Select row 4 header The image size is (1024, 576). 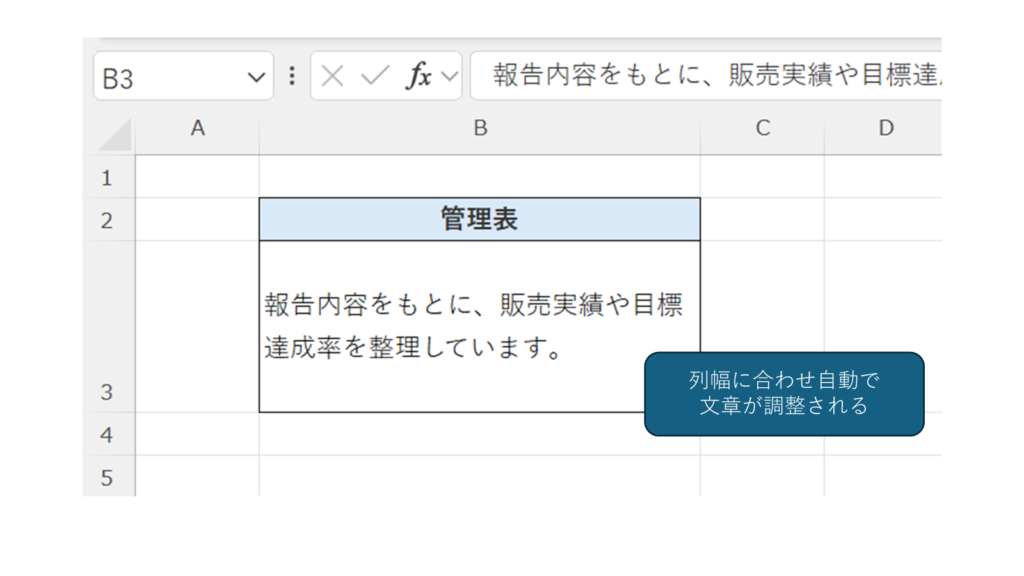[x=108, y=435]
